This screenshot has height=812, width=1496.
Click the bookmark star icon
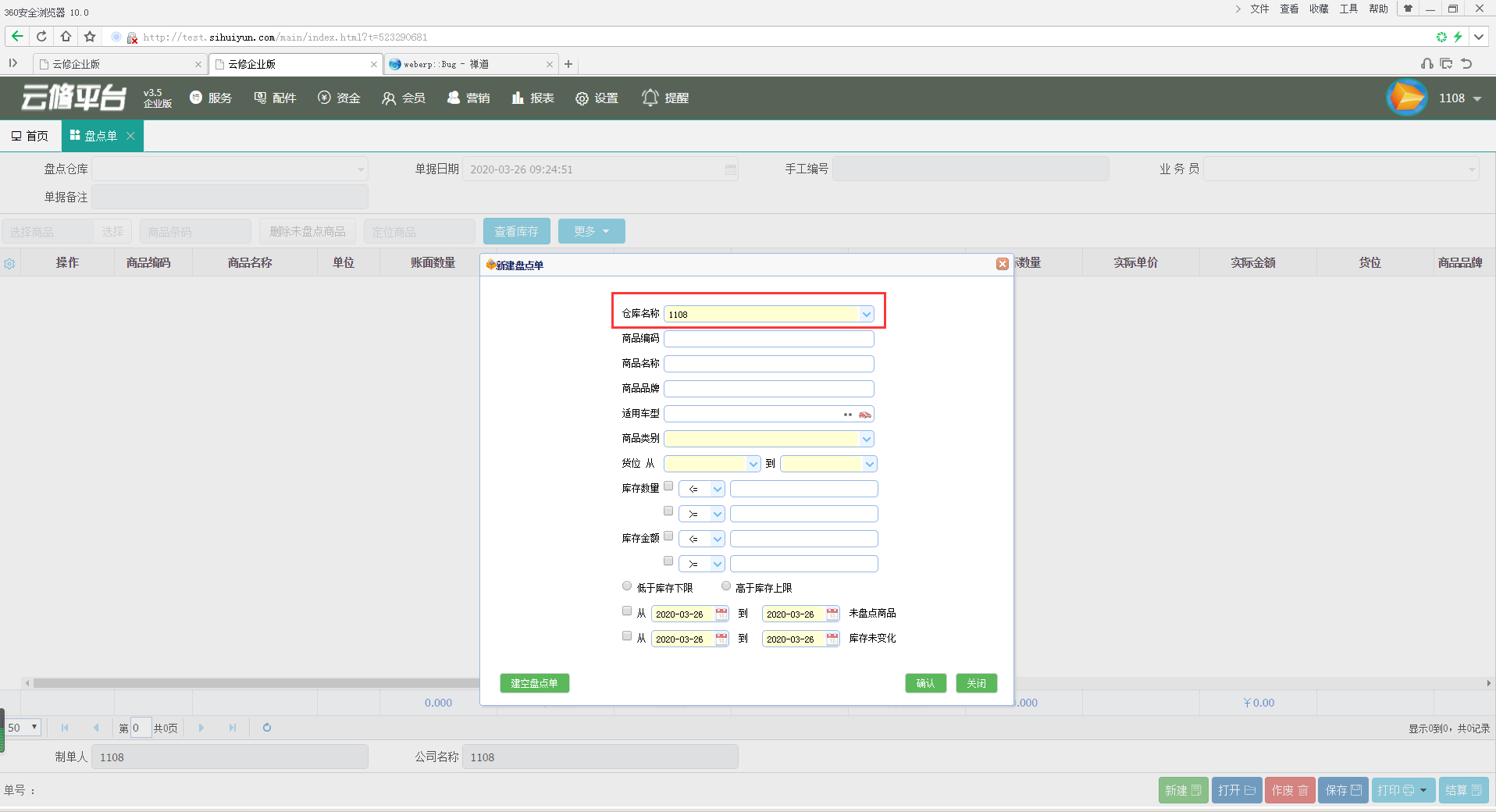coord(90,37)
